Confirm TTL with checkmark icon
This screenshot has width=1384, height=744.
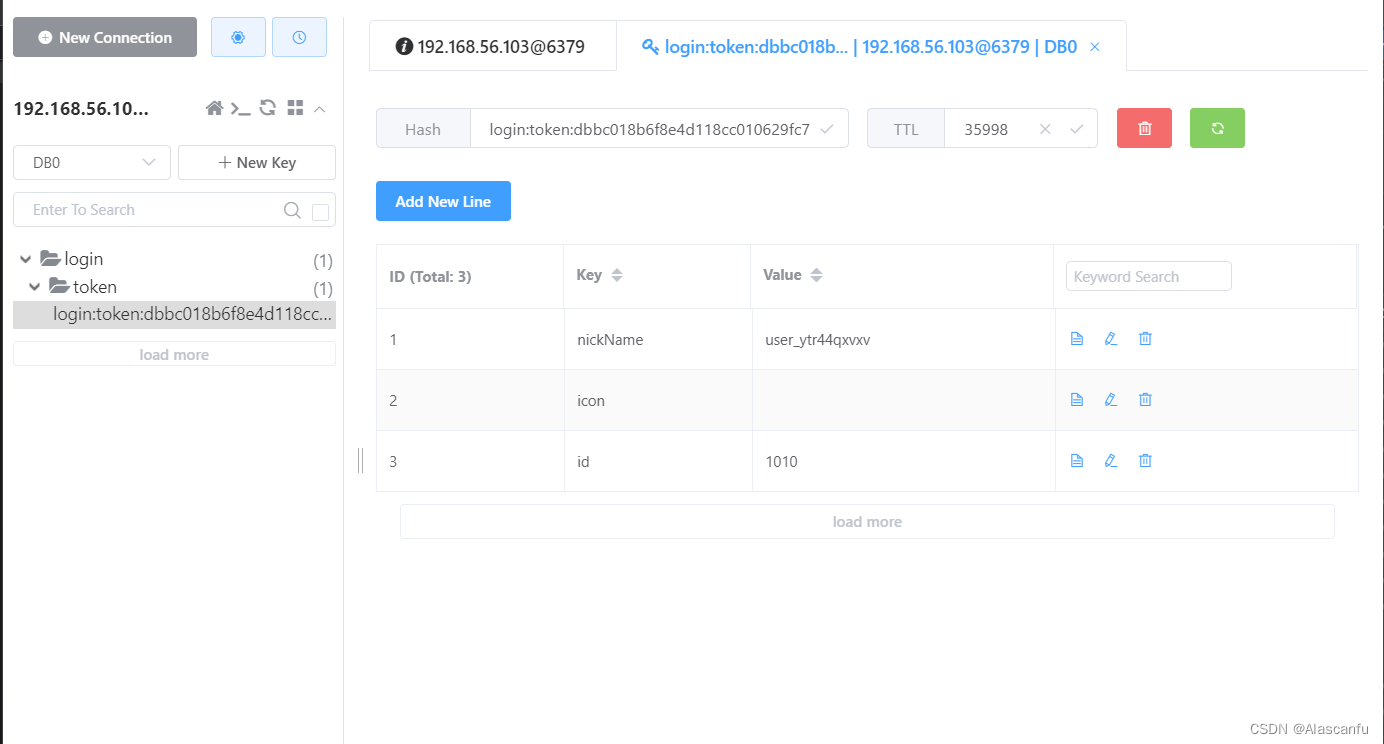click(1076, 129)
